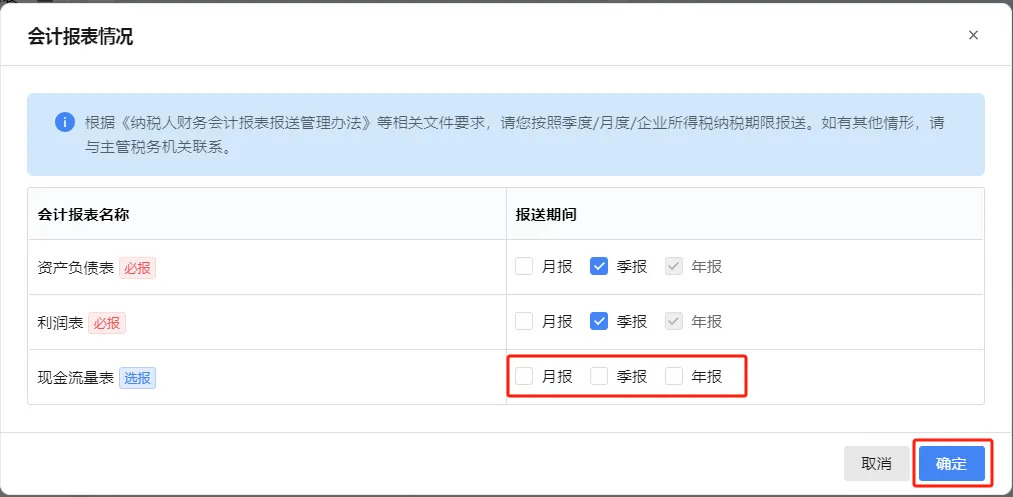Click the 年报 checkbox in 利润表 row
The height and width of the screenshot is (497, 1013).
point(674,321)
